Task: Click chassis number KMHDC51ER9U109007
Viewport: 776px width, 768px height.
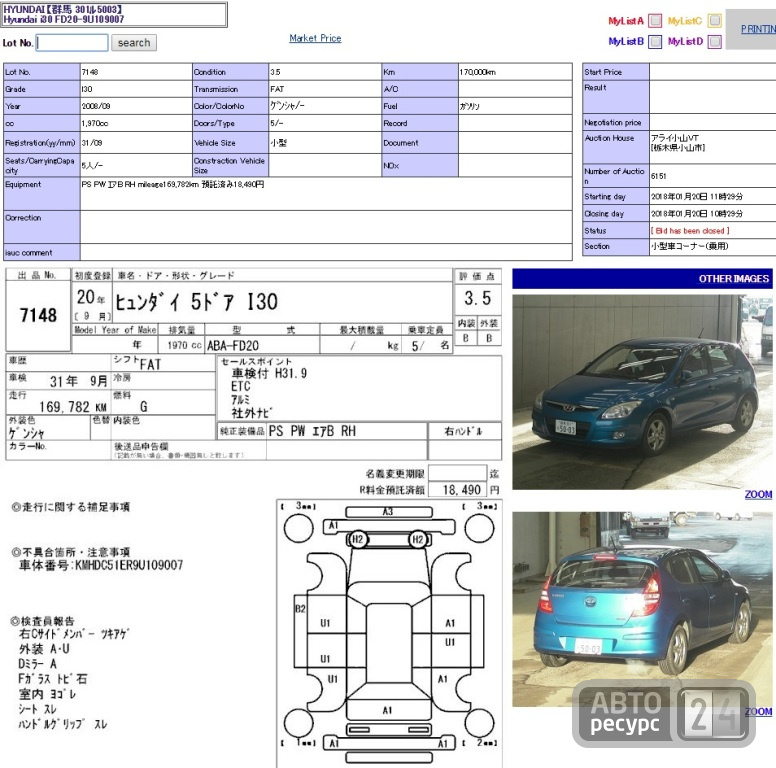Action: coord(129,565)
